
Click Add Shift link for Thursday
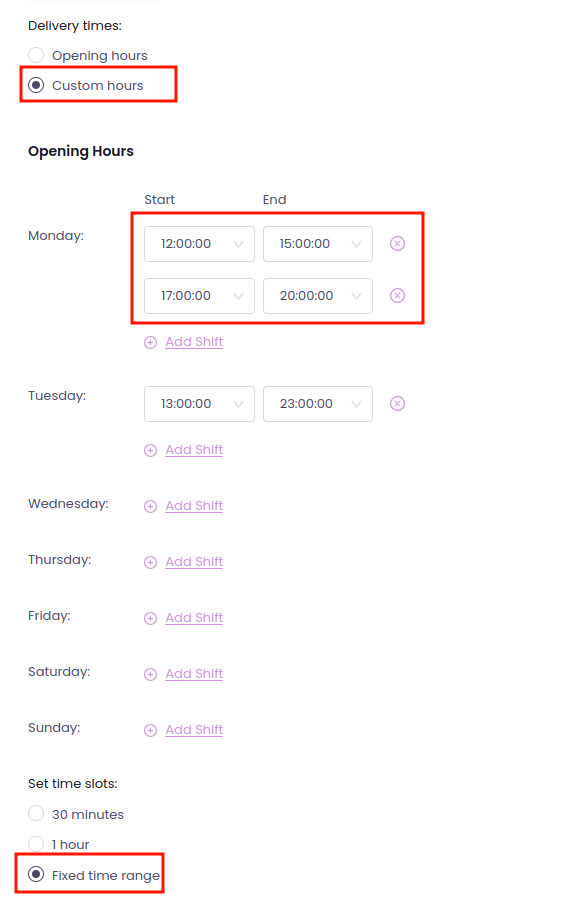point(194,562)
